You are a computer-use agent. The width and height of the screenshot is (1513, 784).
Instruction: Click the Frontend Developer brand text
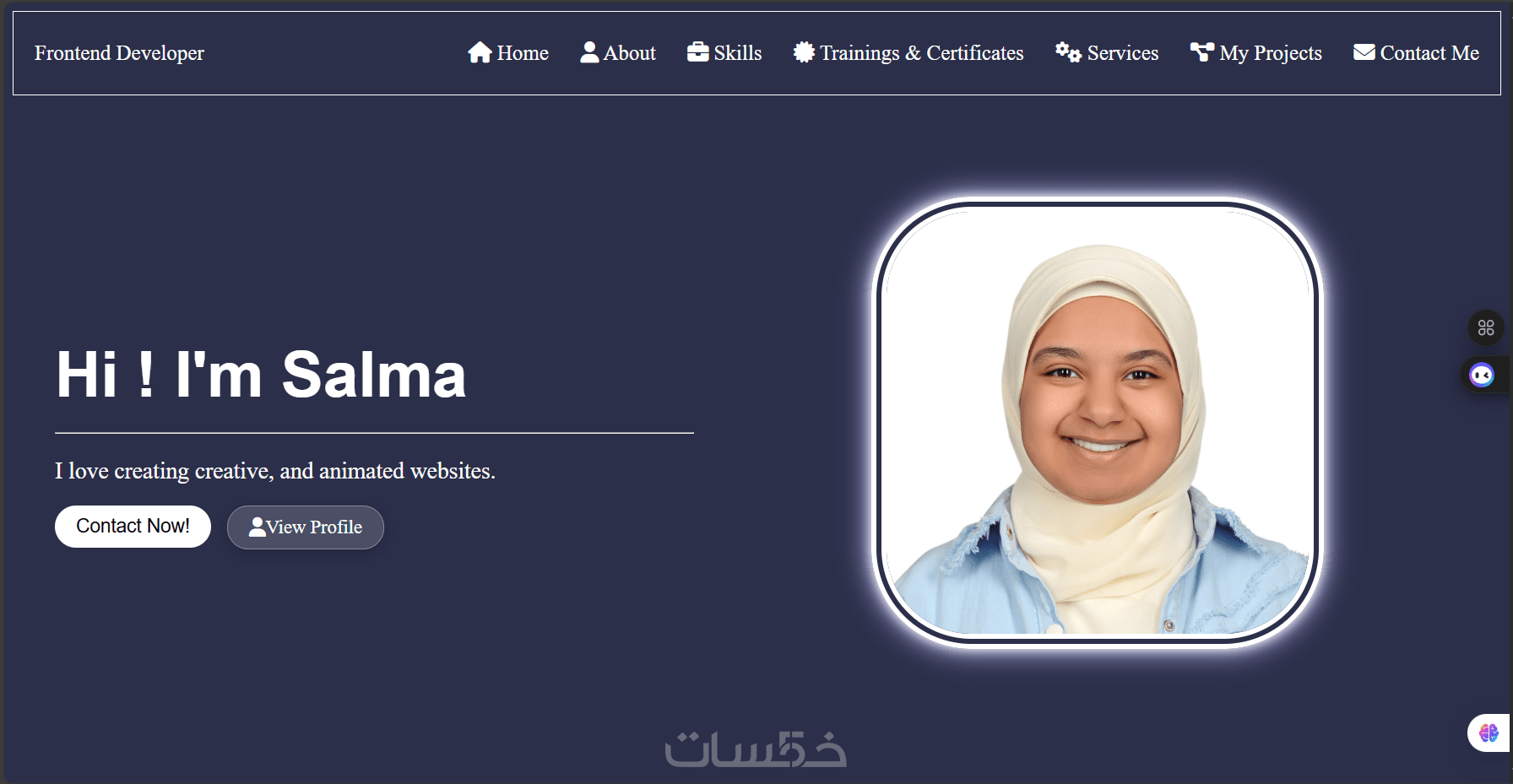click(119, 53)
